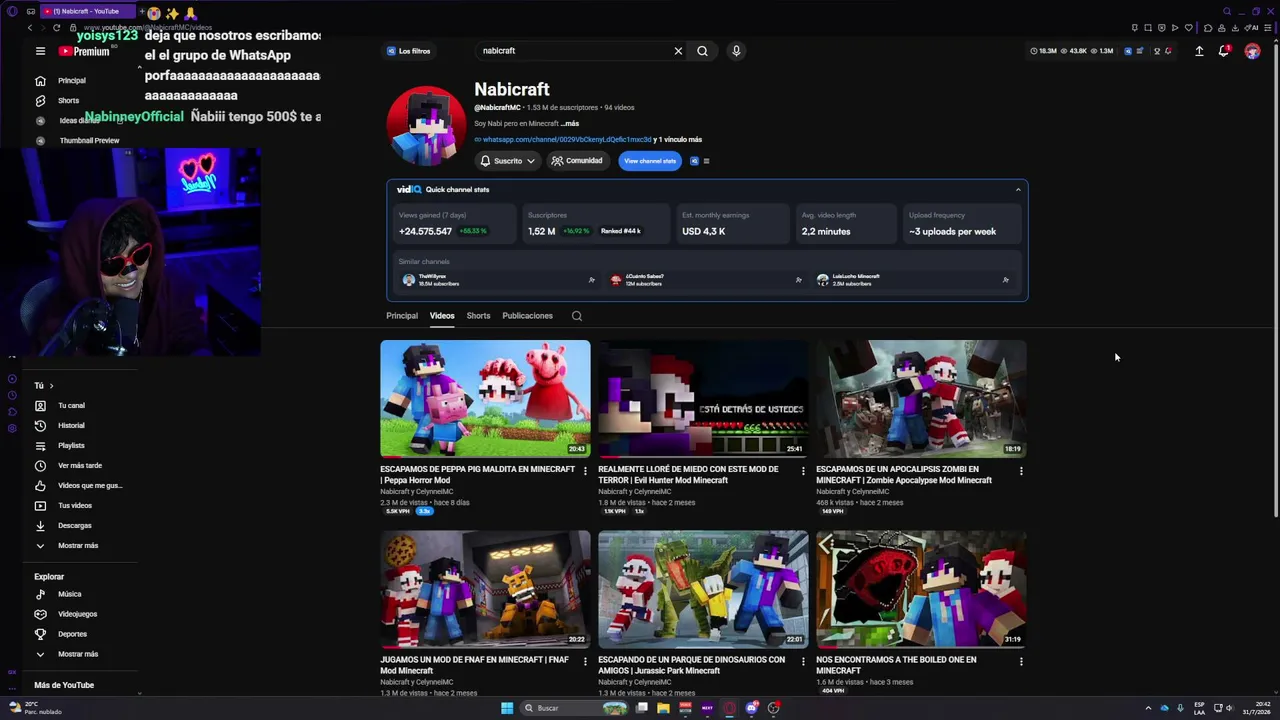This screenshot has height=720, width=1280.
Task: Open Videojuegos under Explorar
Action: [x=77, y=614]
